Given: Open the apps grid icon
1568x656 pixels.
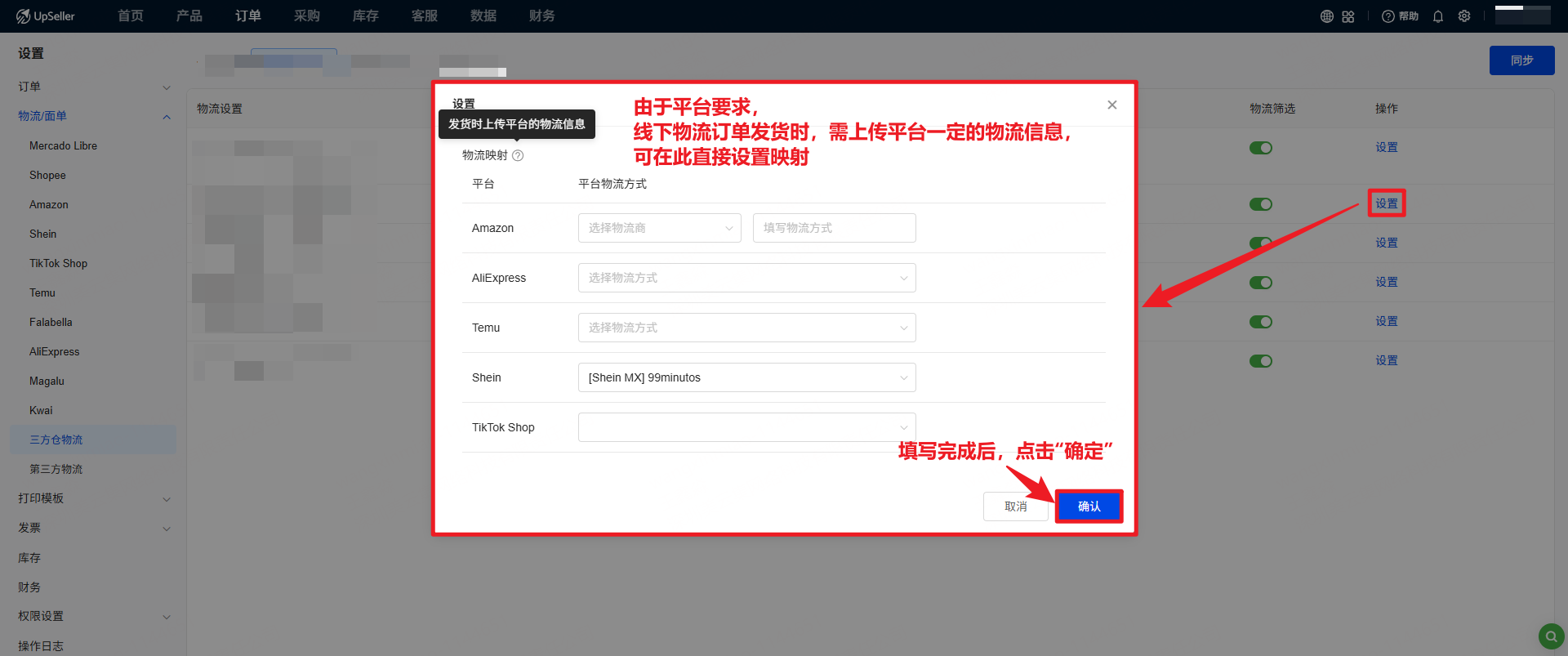Looking at the screenshot, I should coord(1348,16).
